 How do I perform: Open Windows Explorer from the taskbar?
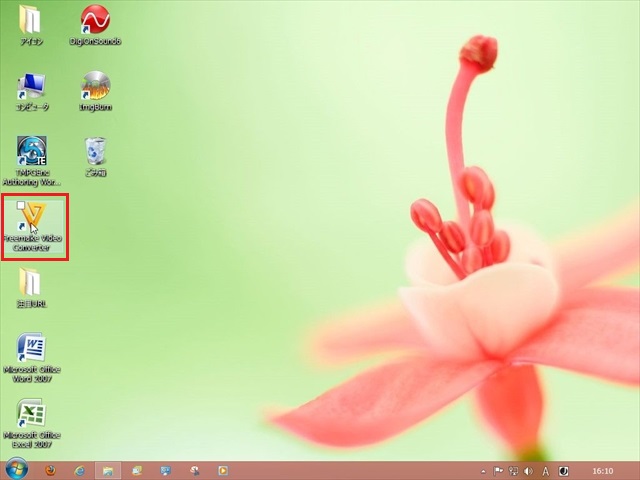107,469
